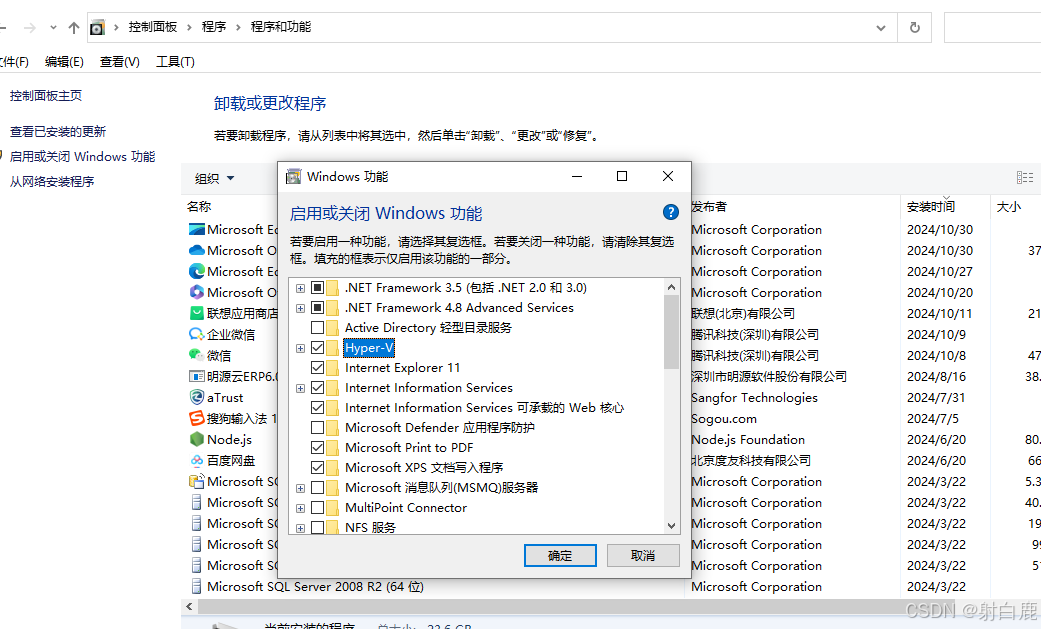Click the blue help question mark icon

coord(671,212)
